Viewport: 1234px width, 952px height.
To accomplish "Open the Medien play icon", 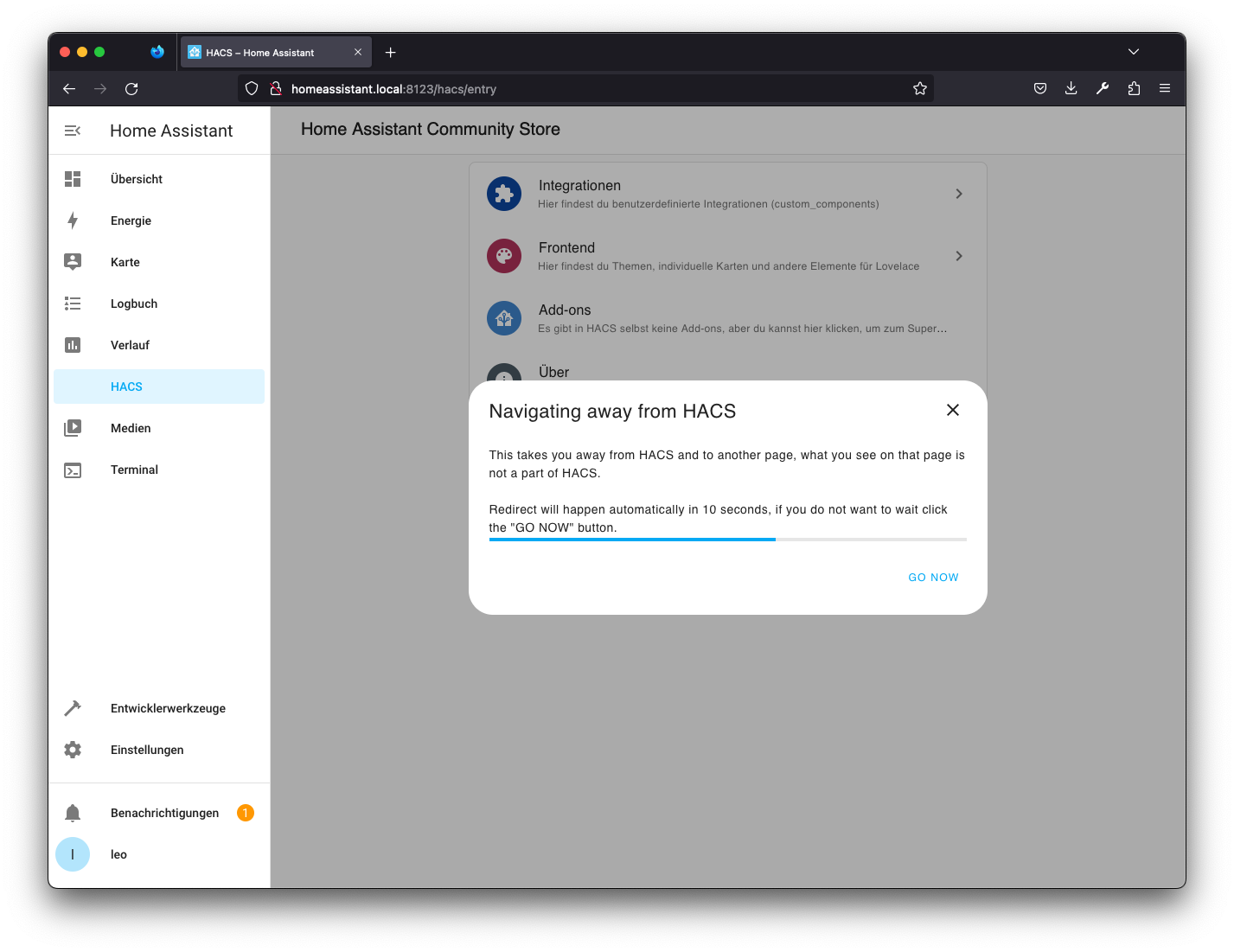I will coord(73,428).
